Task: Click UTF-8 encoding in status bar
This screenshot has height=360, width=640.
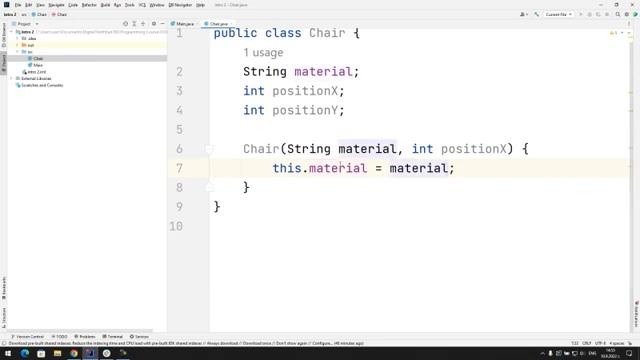Action: 600,343
